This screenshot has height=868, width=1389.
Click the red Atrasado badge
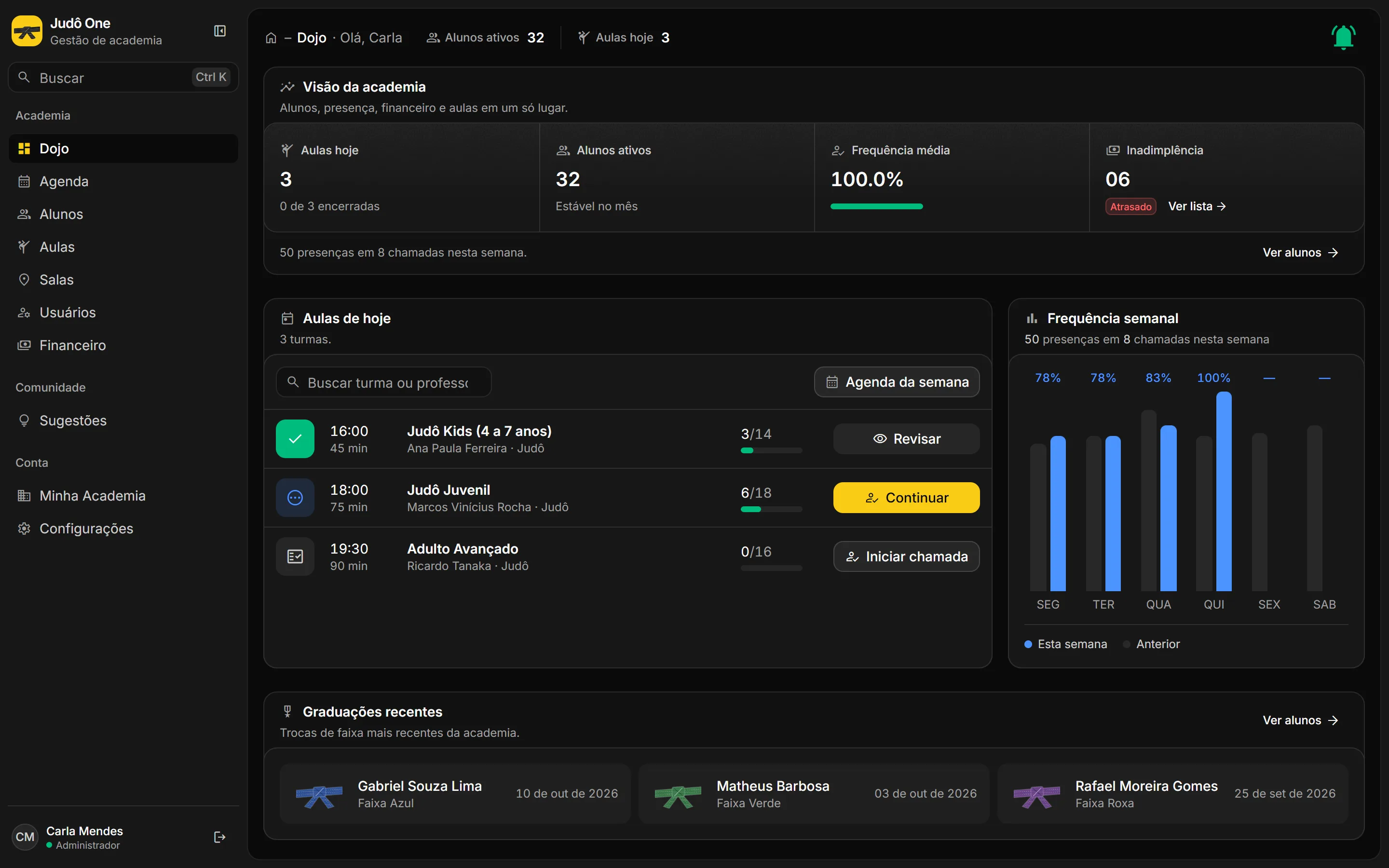[x=1130, y=207]
